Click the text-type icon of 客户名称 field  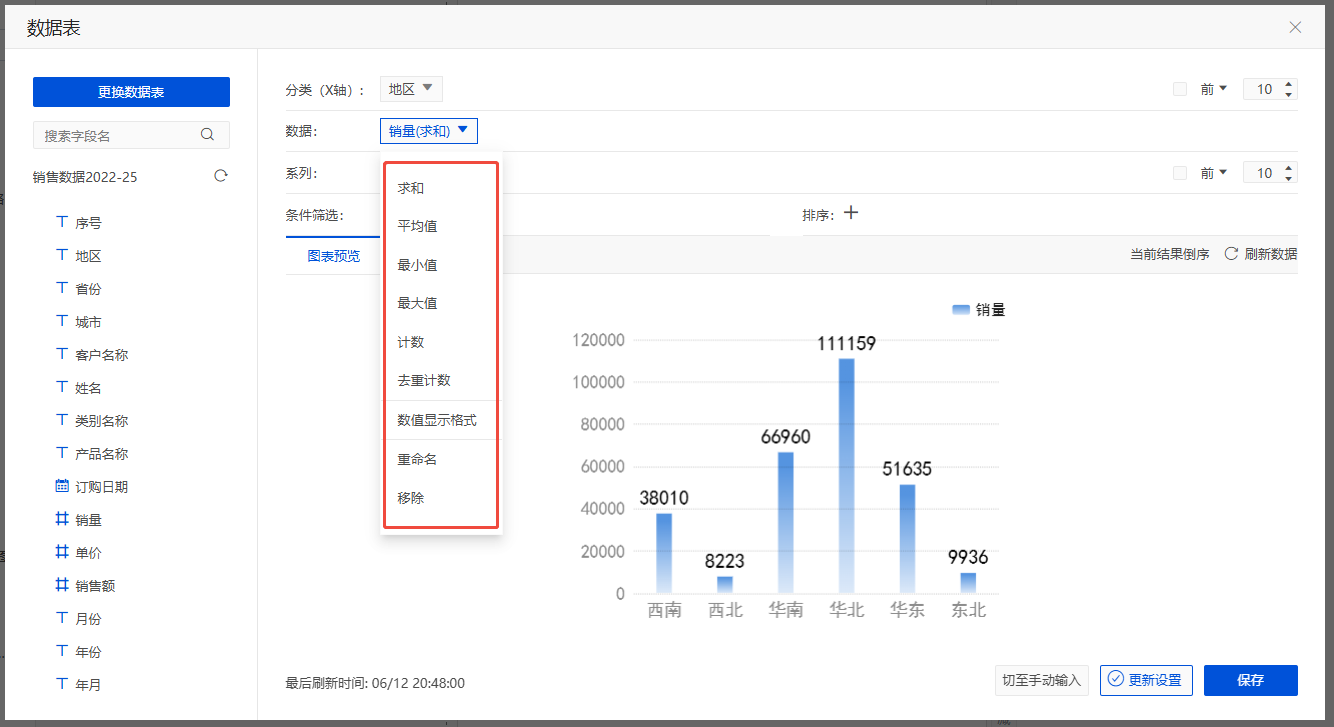pyautogui.click(x=62, y=354)
